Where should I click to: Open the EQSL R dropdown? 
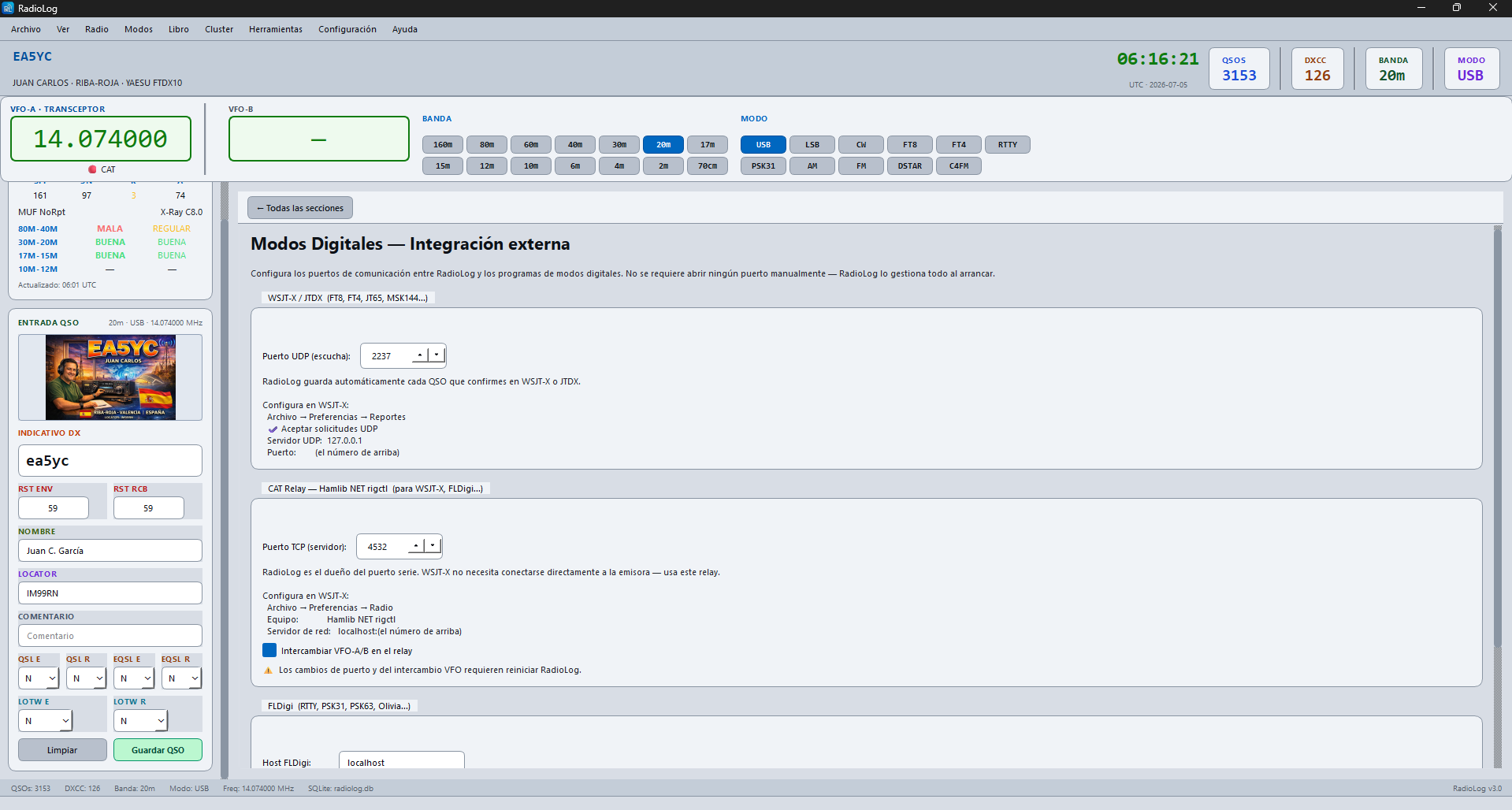(x=182, y=678)
